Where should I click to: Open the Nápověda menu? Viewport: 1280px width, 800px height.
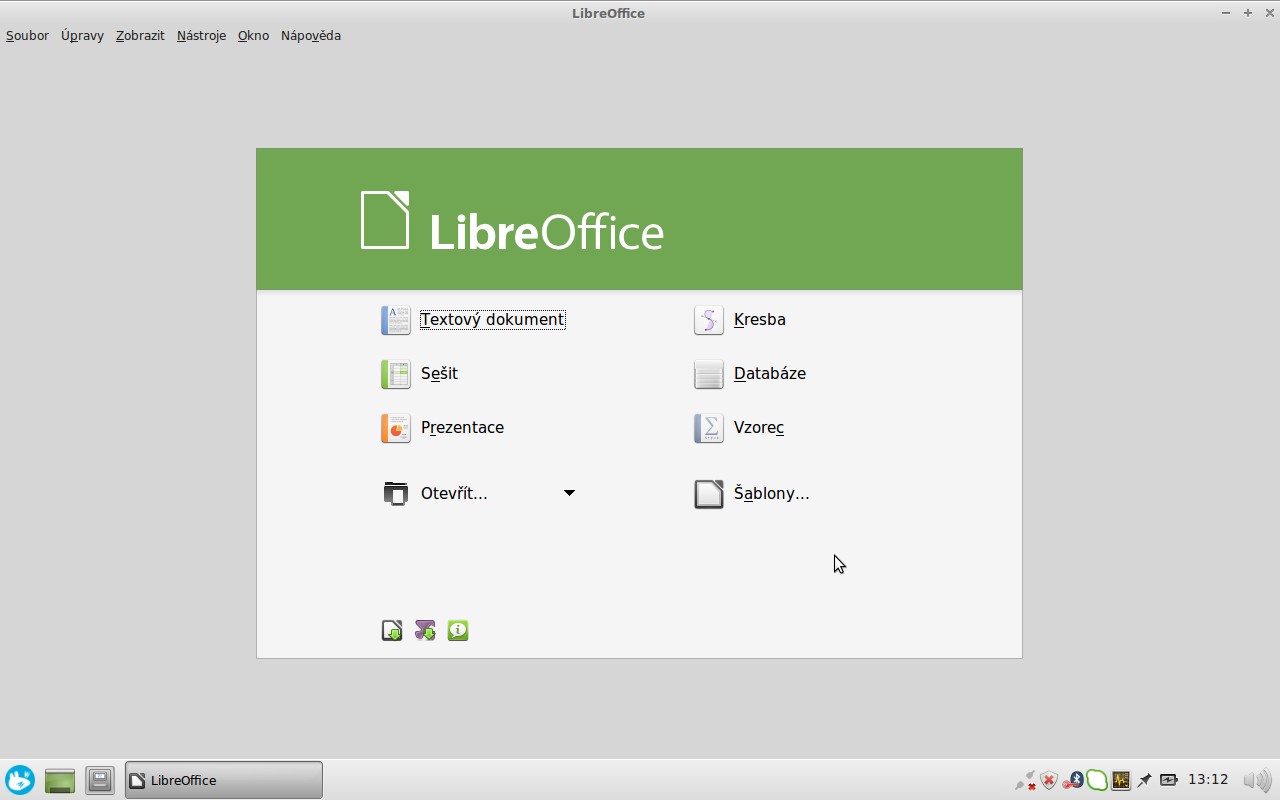[x=310, y=35]
